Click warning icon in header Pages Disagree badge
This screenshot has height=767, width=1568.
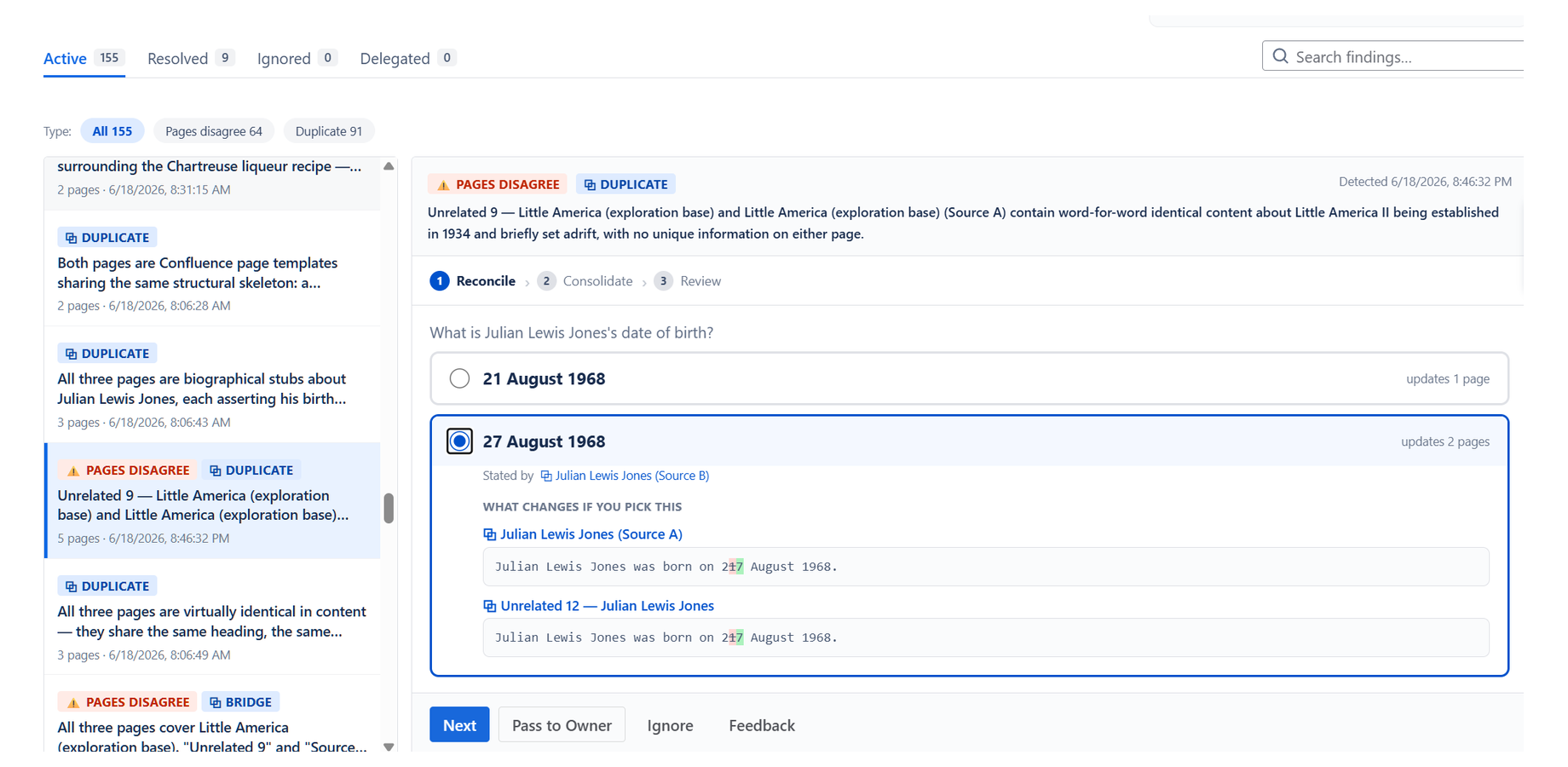(443, 185)
